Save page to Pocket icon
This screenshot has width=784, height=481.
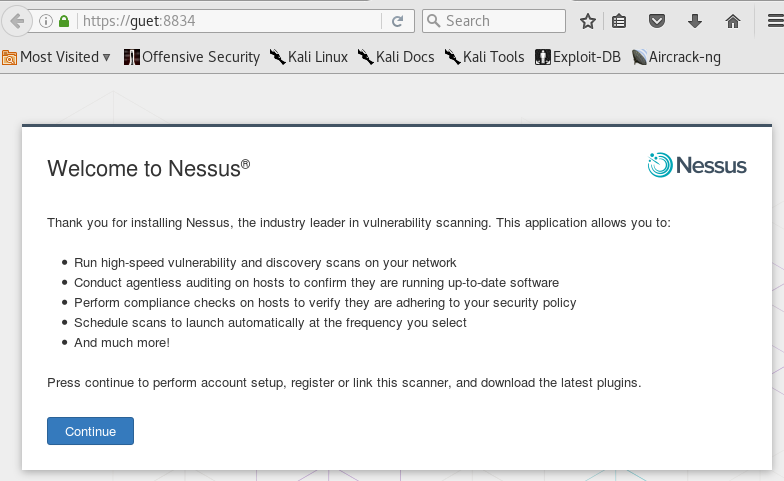[657, 21]
